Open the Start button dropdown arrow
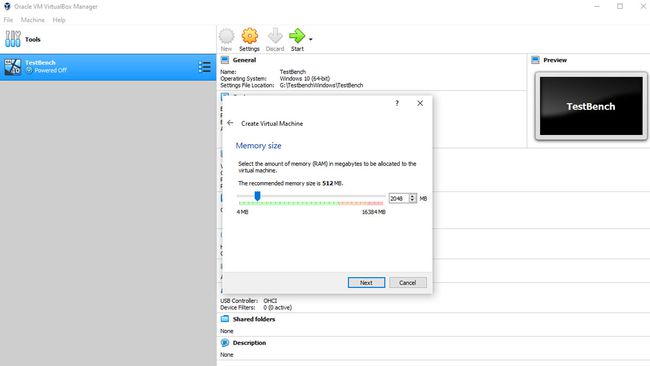 tap(310, 39)
